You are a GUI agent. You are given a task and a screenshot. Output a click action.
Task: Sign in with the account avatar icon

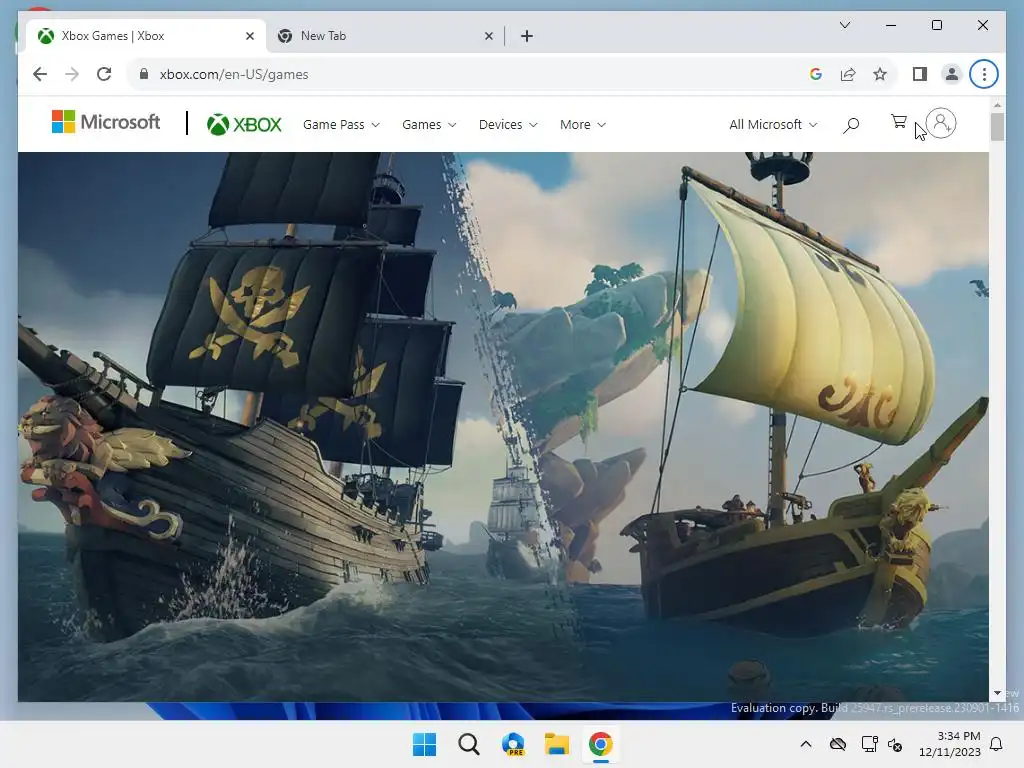pyautogui.click(x=941, y=123)
